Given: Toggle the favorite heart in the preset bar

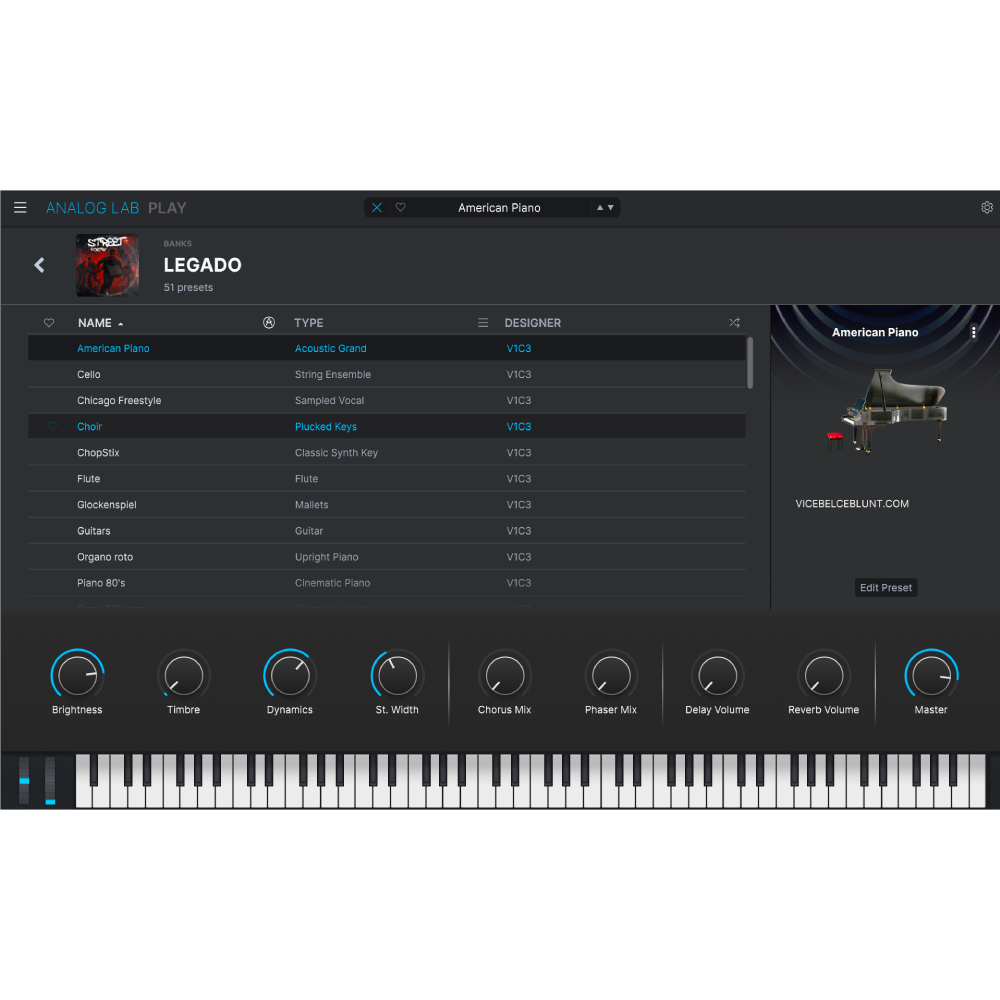Looking at the screenshot, I should (x=401, y=208).
